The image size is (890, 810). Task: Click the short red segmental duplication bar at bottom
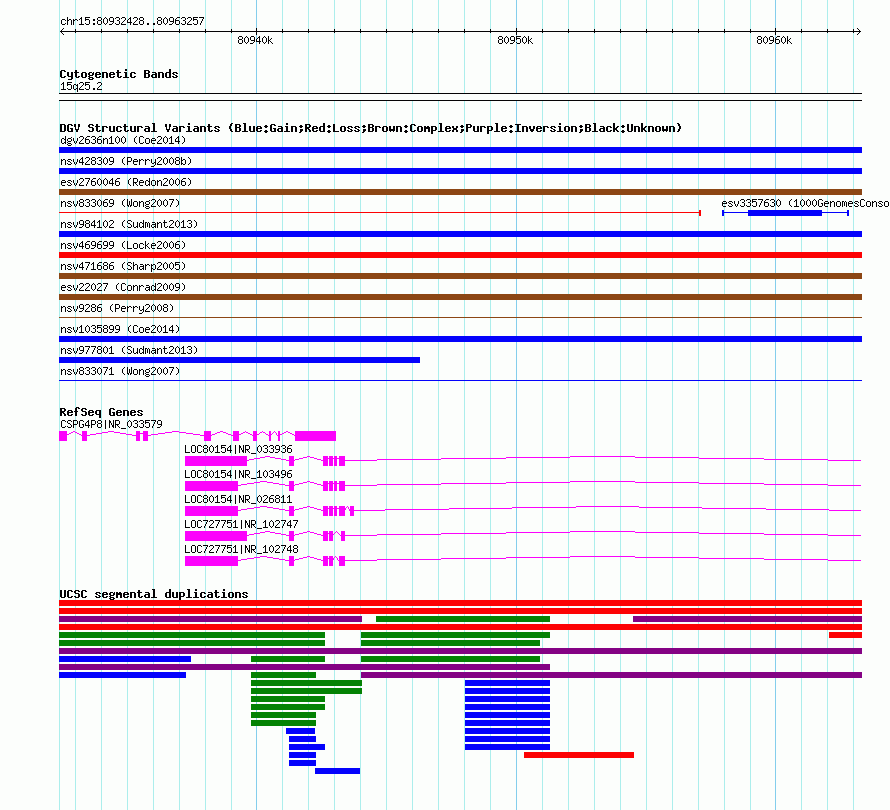(x=579, y=755)
